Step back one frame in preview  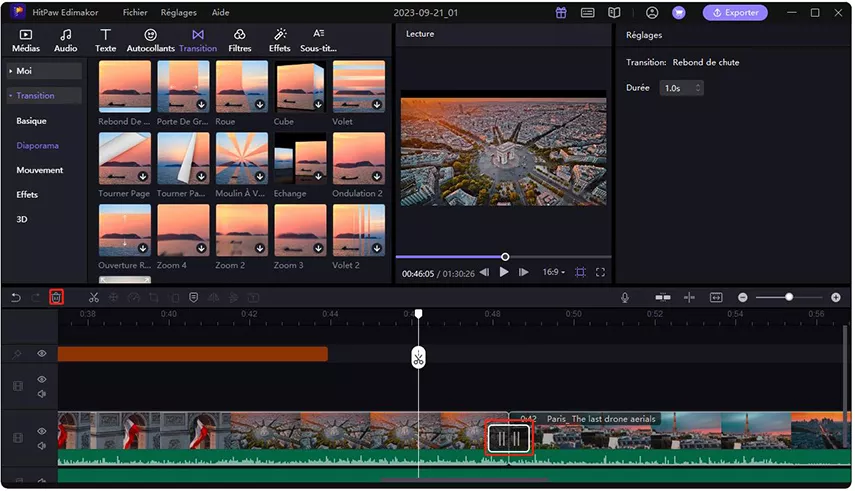pyautogui.click(x=484, y=272)
